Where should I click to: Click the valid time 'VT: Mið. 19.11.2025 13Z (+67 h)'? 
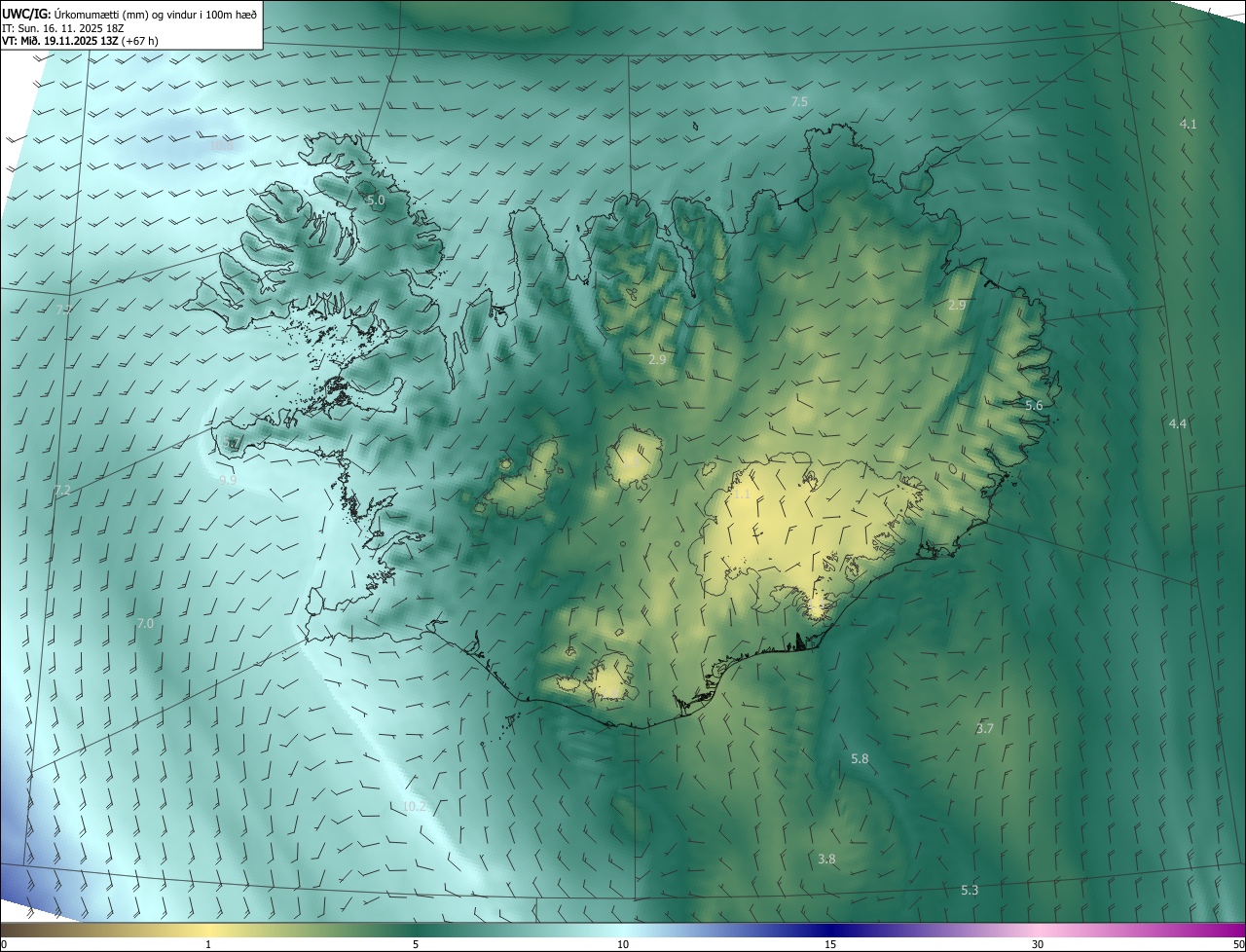(80, 41)
